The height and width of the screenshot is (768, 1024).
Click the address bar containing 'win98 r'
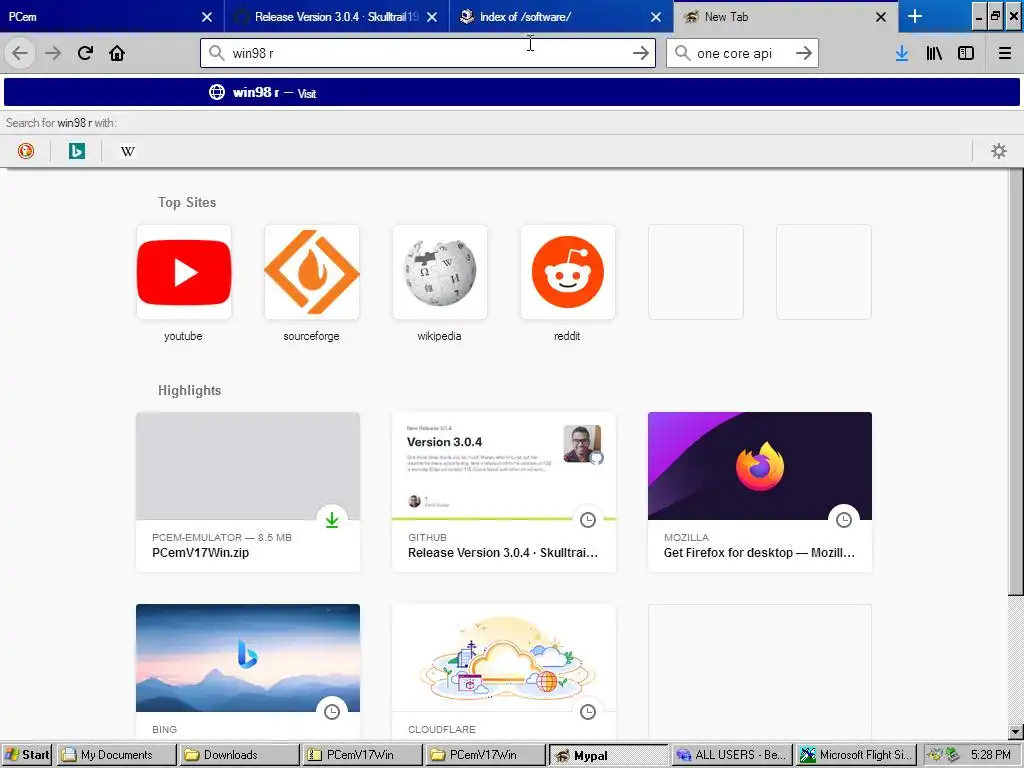click(428, 53)
